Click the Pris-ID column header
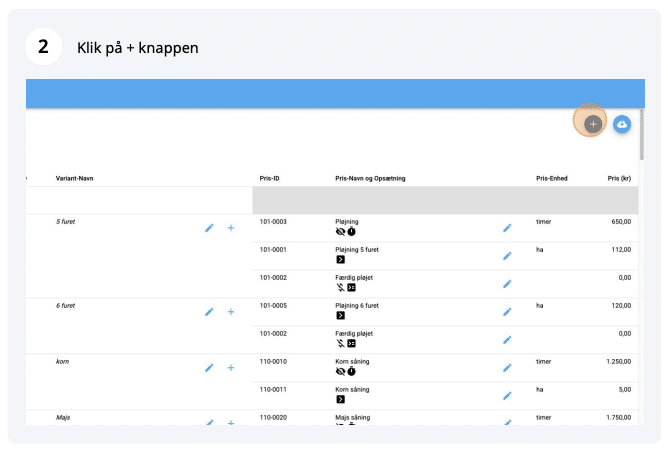Image resolution: width=668 pixels, height=451 pixels. (270, 178)
